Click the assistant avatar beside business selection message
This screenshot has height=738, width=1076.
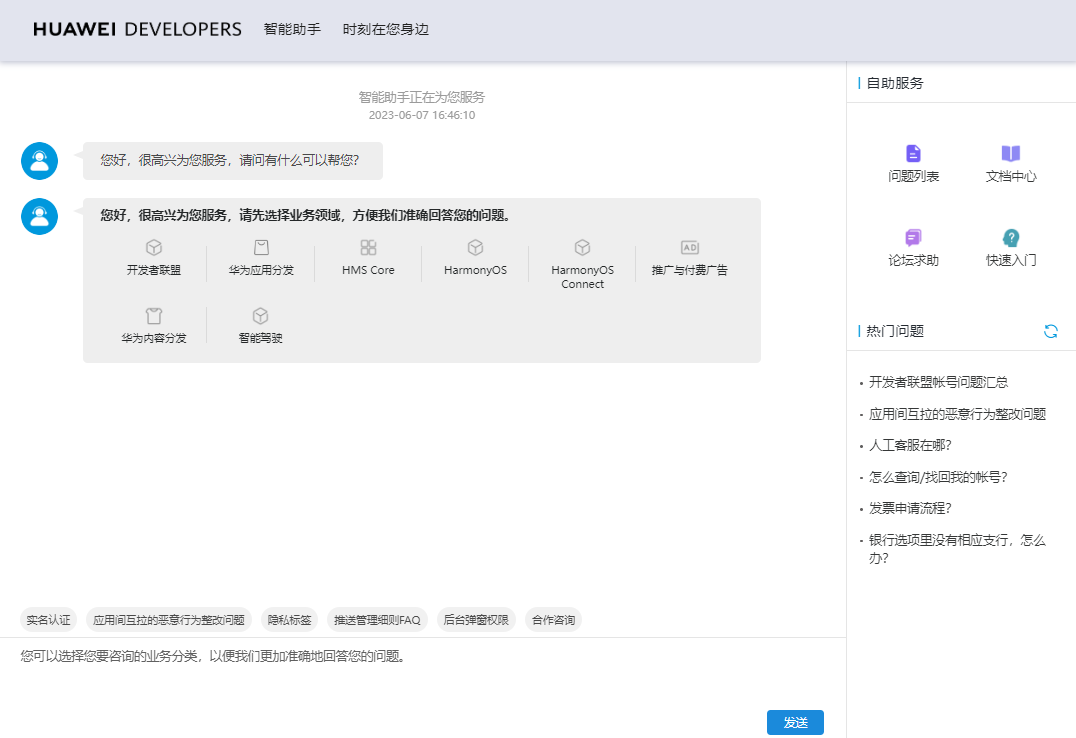40,216
